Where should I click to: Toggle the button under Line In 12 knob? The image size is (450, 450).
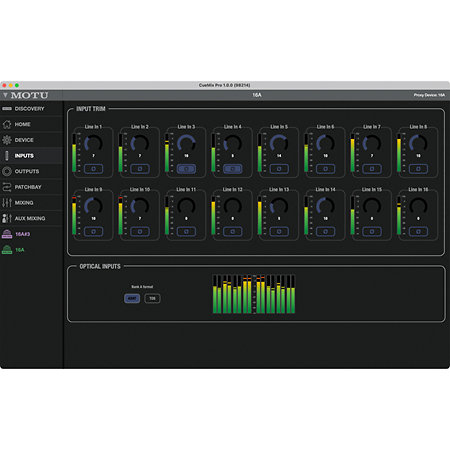[x=233, y=231]
